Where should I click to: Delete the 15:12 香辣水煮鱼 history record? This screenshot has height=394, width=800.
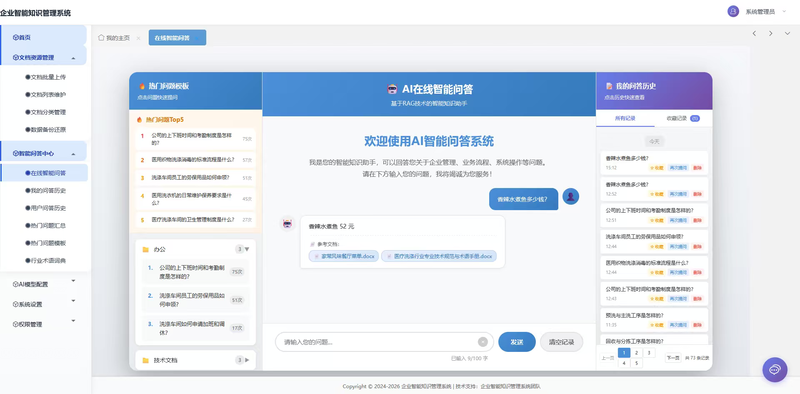697,167
